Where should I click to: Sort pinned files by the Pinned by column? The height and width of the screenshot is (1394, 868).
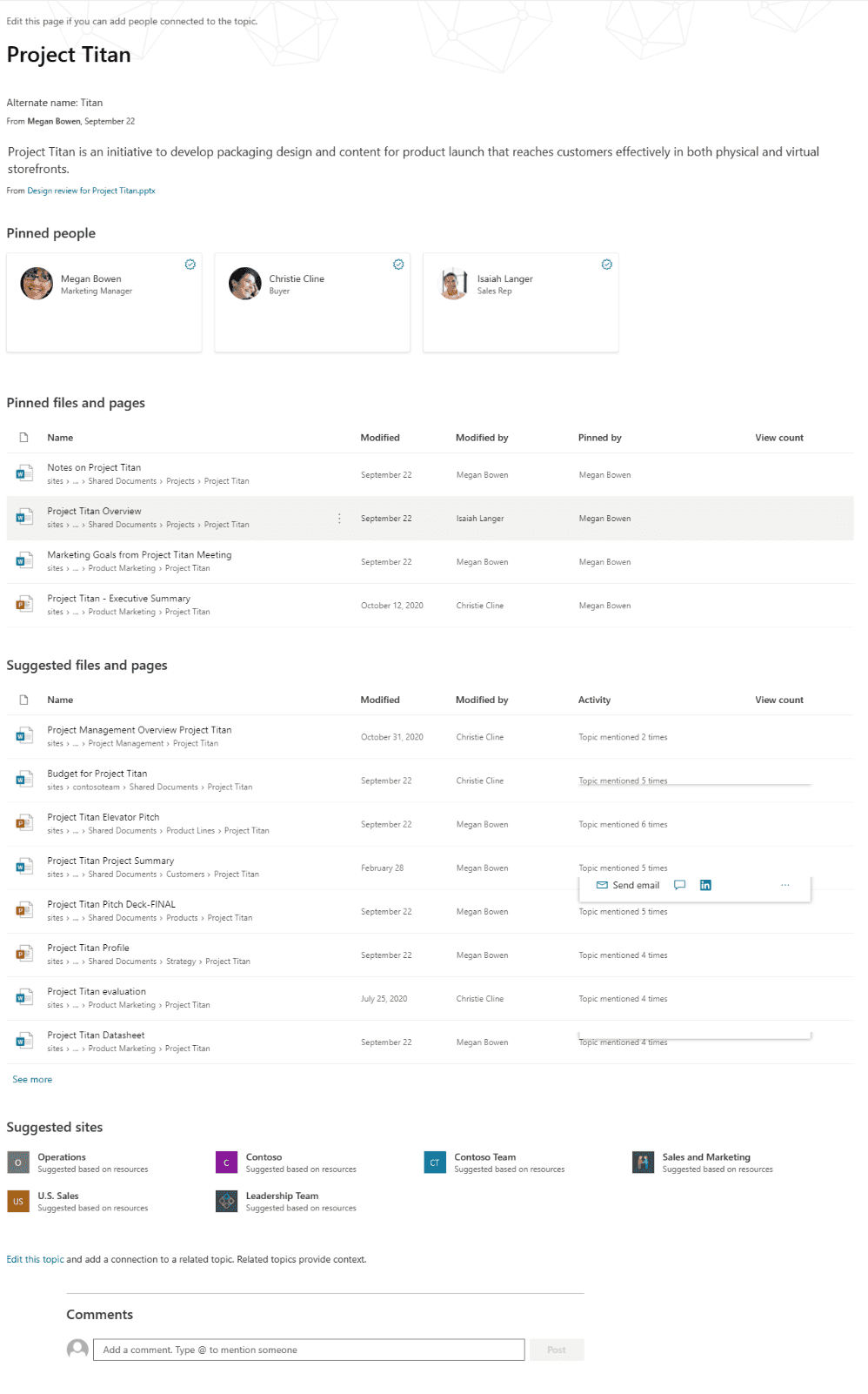click(599, 438)
